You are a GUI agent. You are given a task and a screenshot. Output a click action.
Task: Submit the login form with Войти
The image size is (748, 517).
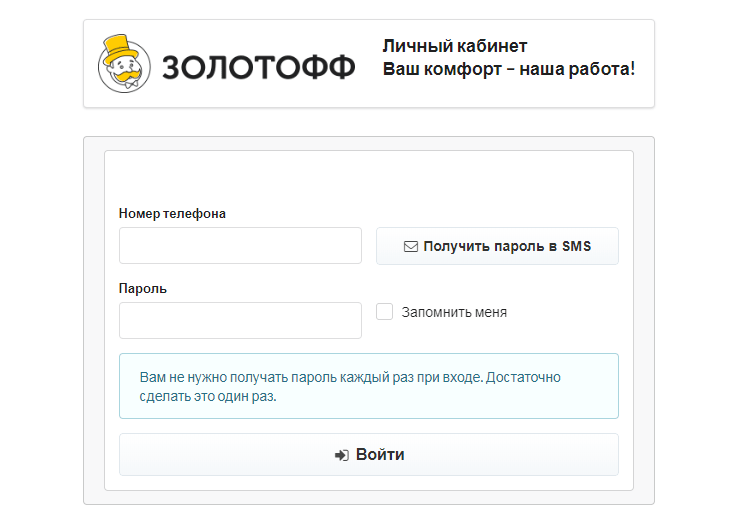coord(369,455)
